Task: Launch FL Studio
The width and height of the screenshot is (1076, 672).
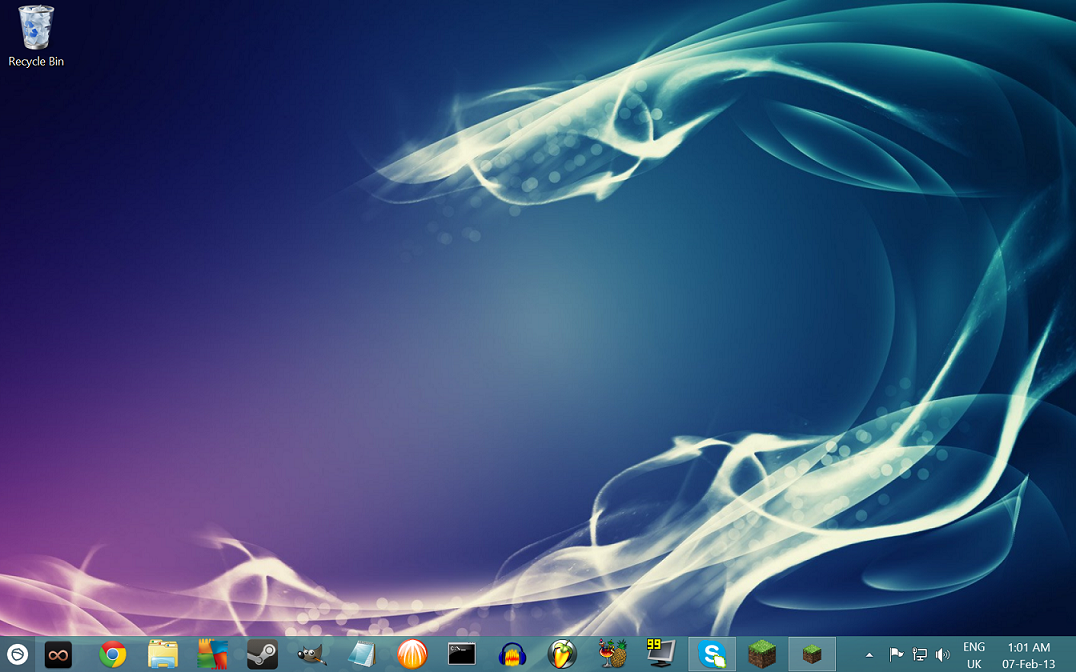Action: tap(561, 655)
